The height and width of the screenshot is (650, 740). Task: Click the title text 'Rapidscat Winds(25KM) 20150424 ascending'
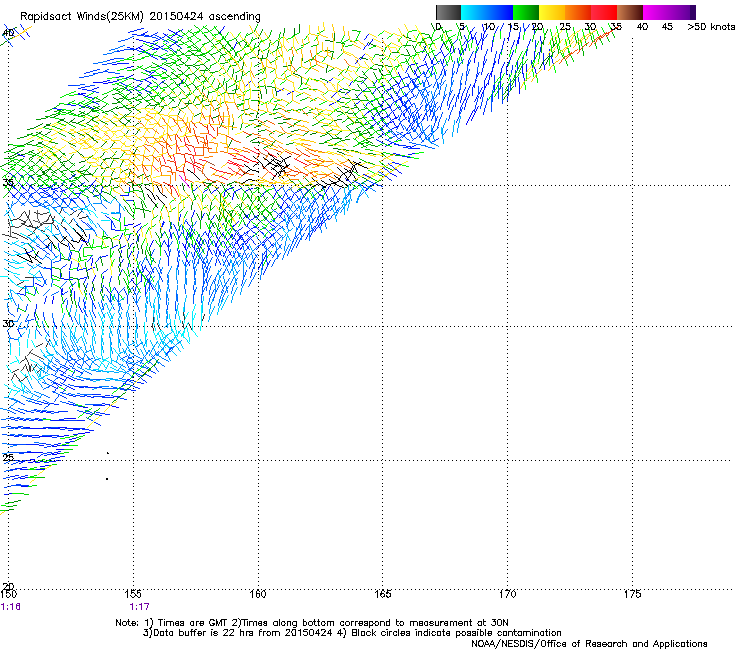pos(140,17)
